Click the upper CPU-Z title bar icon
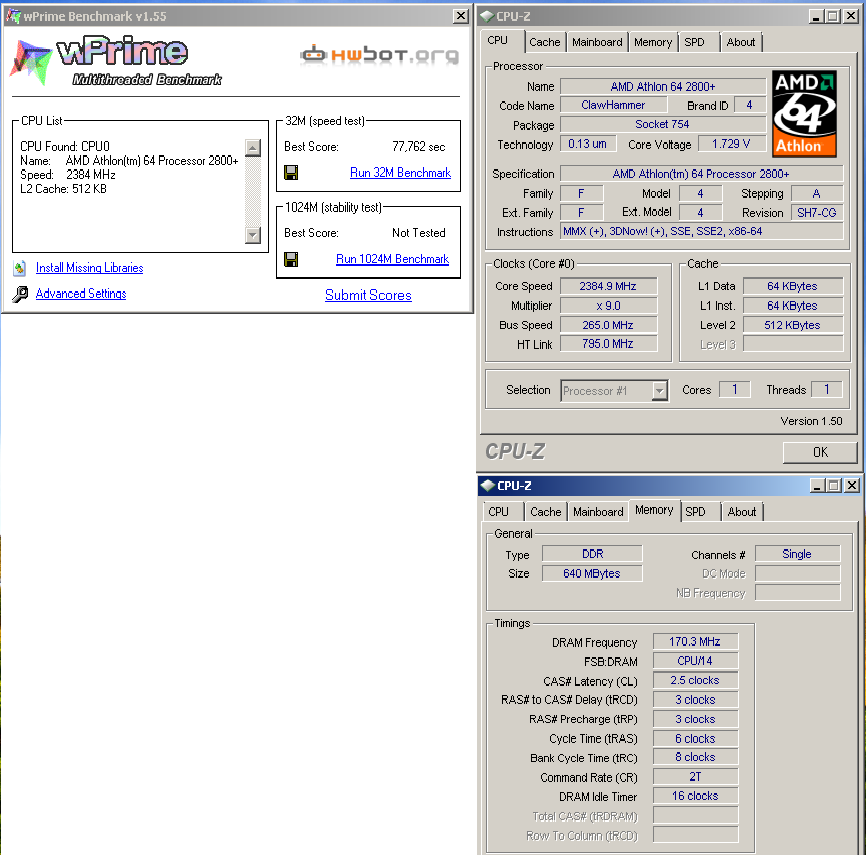 (487, 17)
